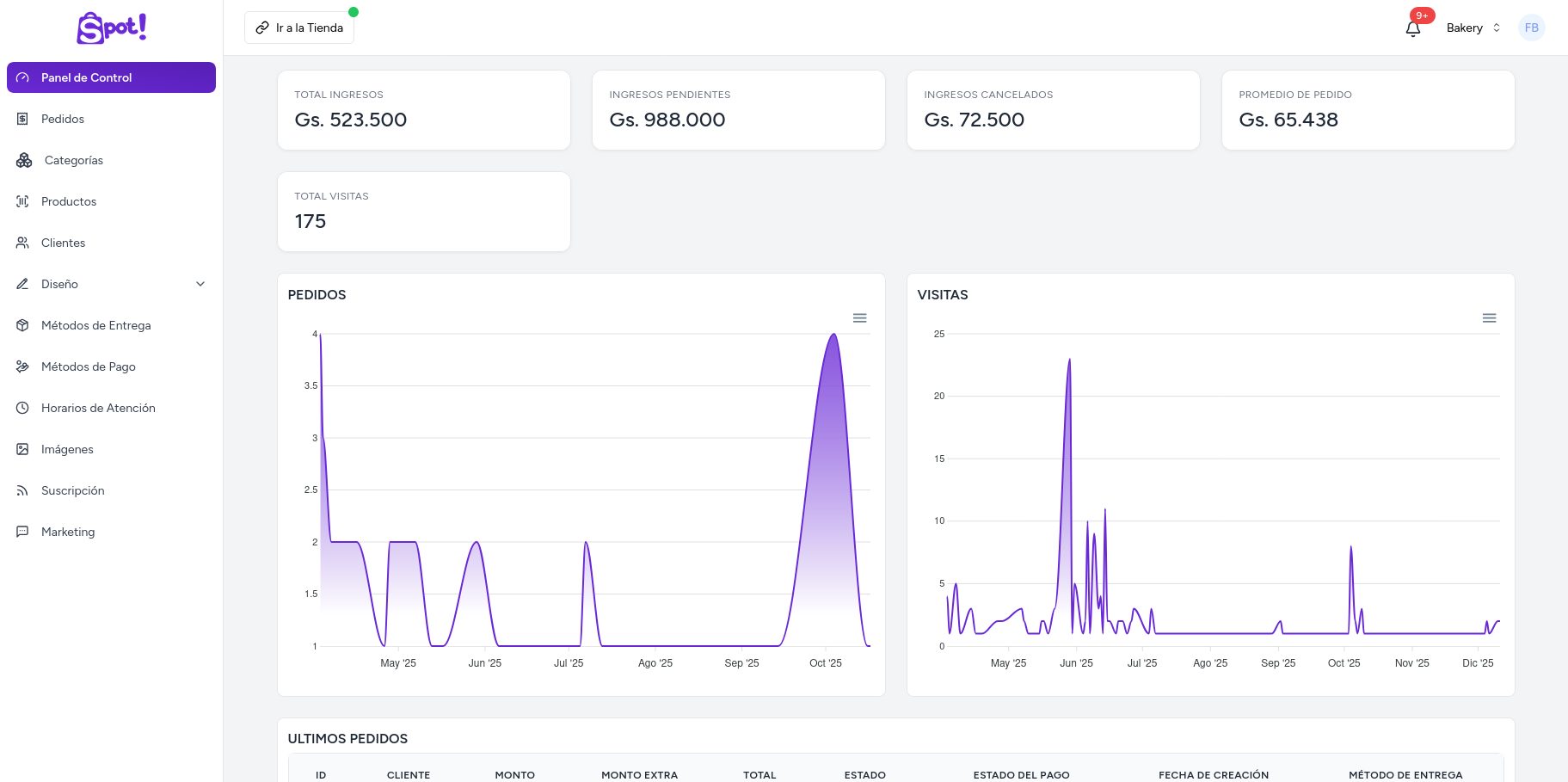Screen dimensions: 1568x782
Task: Open the Bakery store selector dropdown
Action: pyautogui.click(x=1473, y=28)
